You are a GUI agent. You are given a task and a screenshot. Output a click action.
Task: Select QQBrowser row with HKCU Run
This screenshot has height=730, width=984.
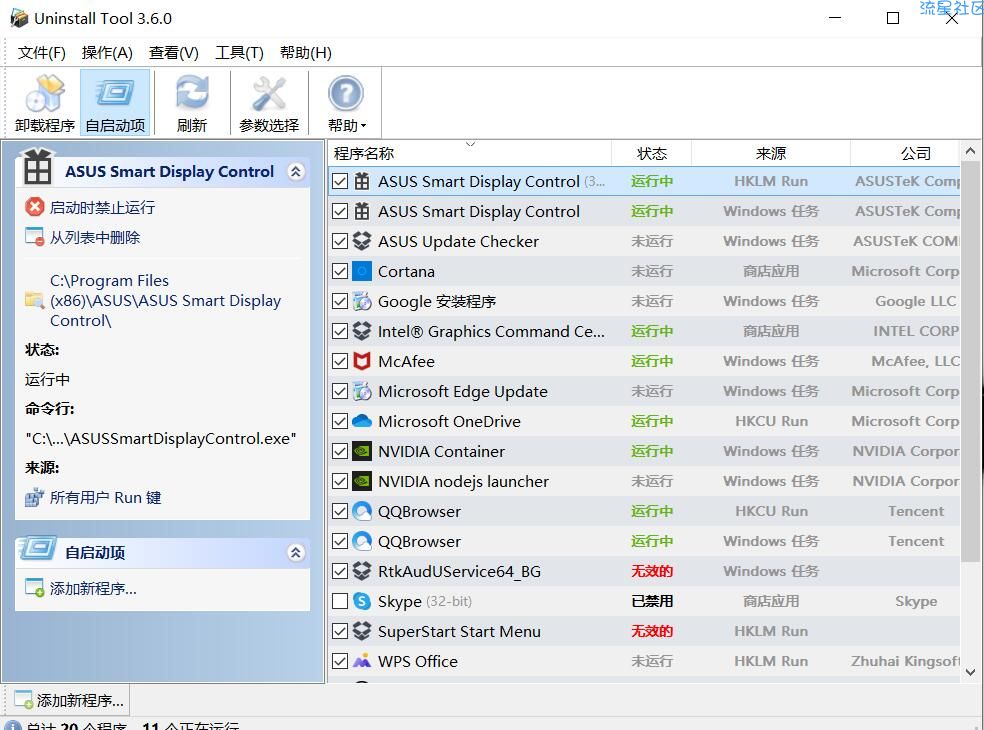644,511
